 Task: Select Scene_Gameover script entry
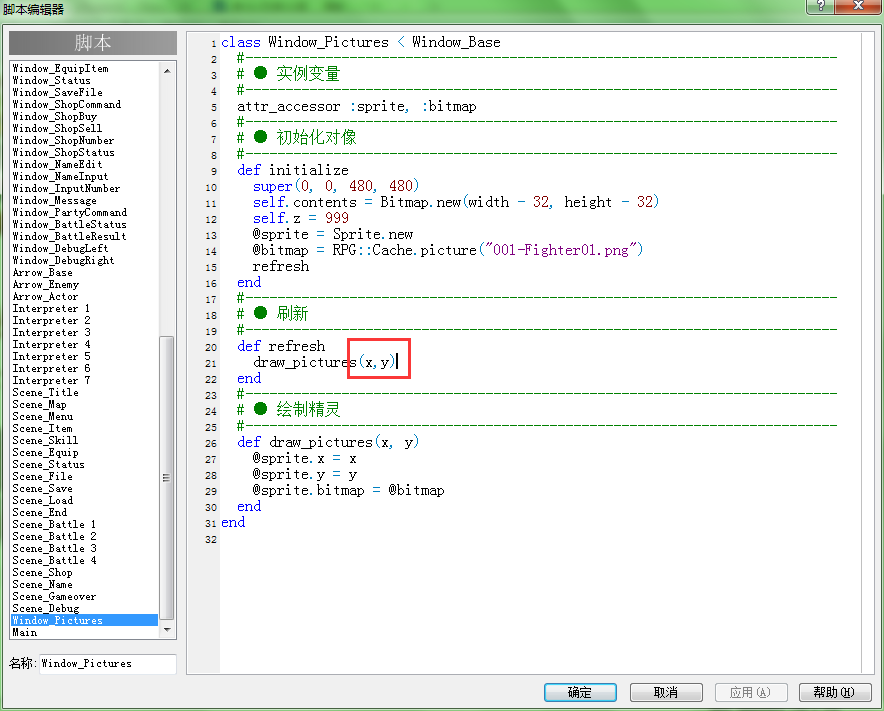54,596
